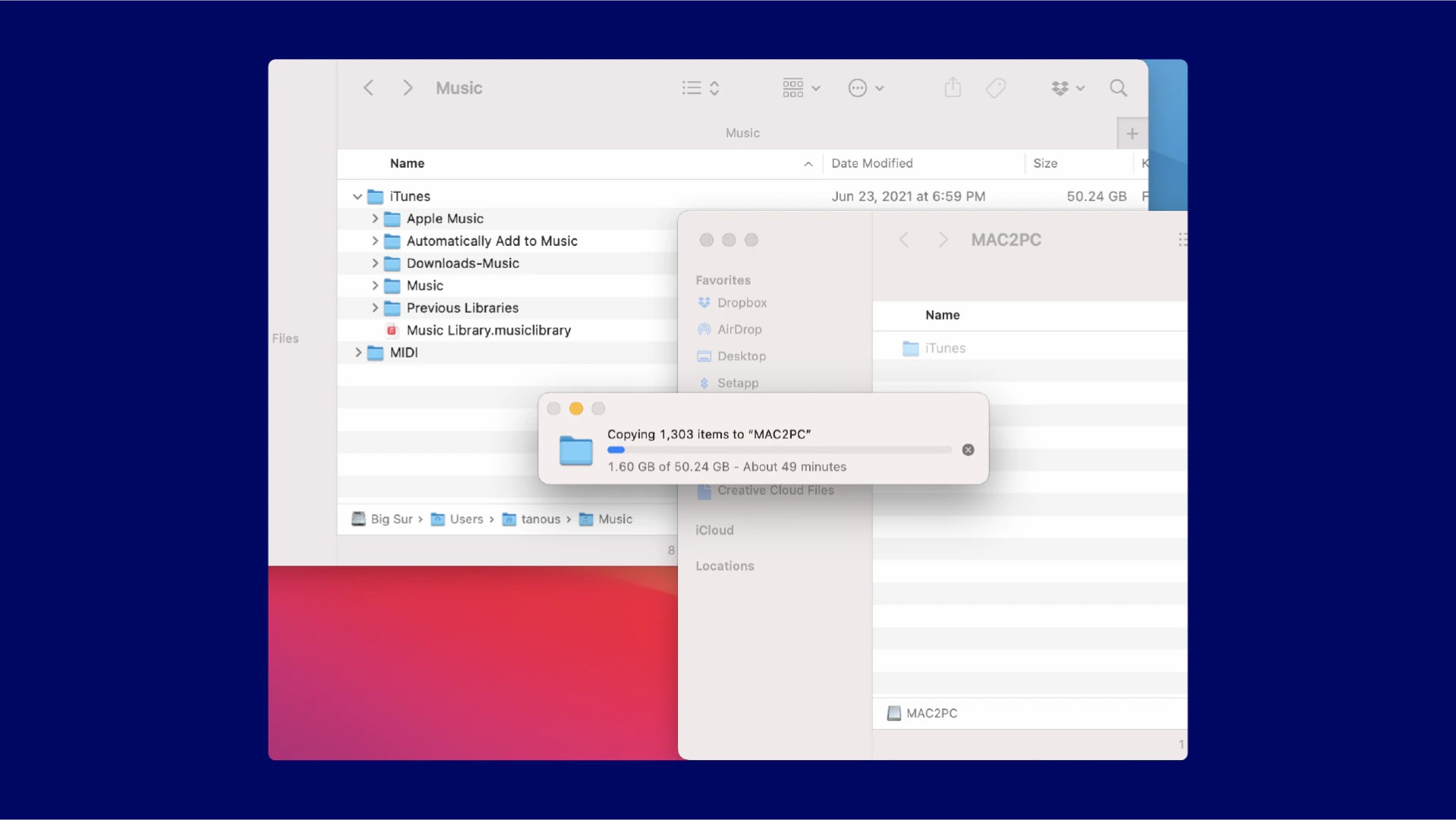The height and width of the screenshot is (820, 1456).
Task: Click MAC2PC drive in path bar
Action: pos(922,714)
